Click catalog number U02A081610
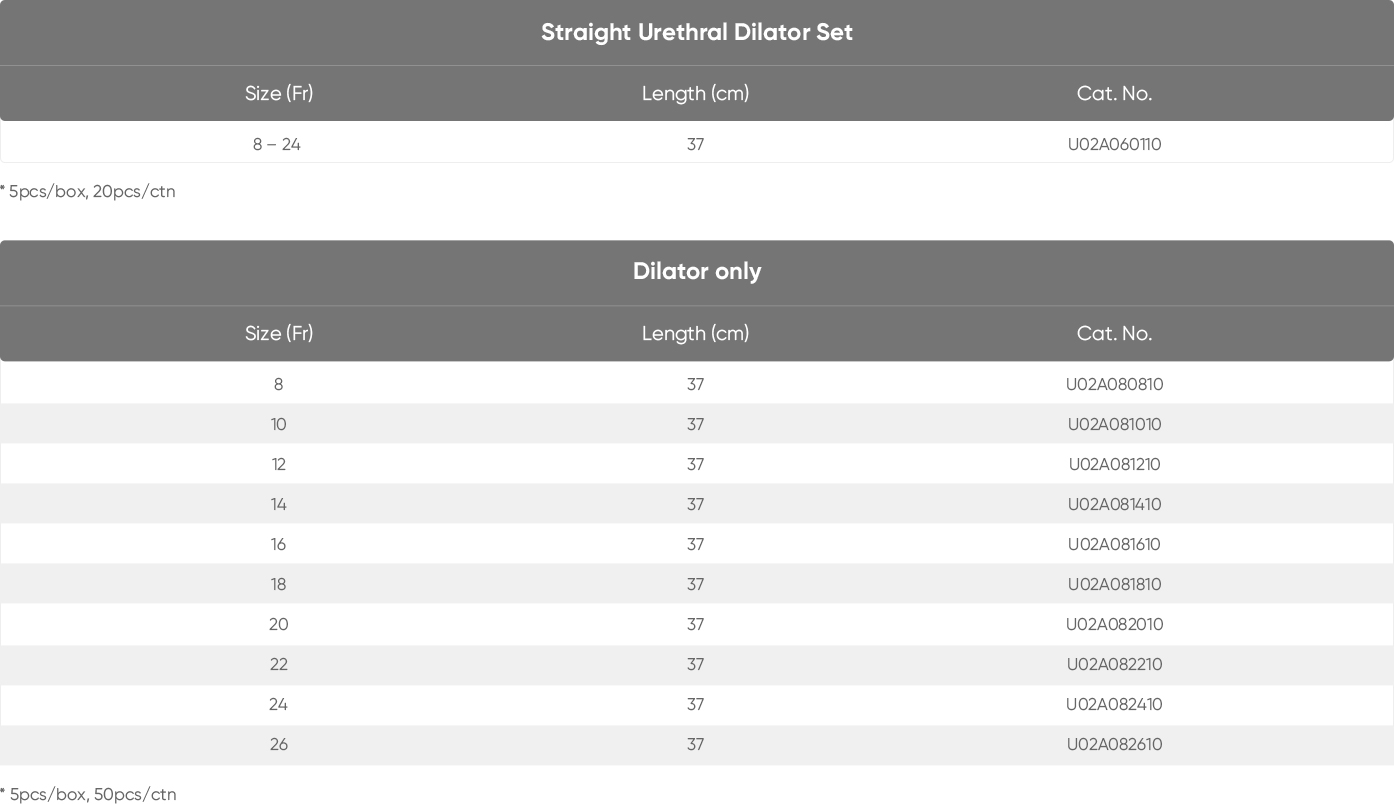This screenshot has width=1394, height=804. pos(1114,544)
